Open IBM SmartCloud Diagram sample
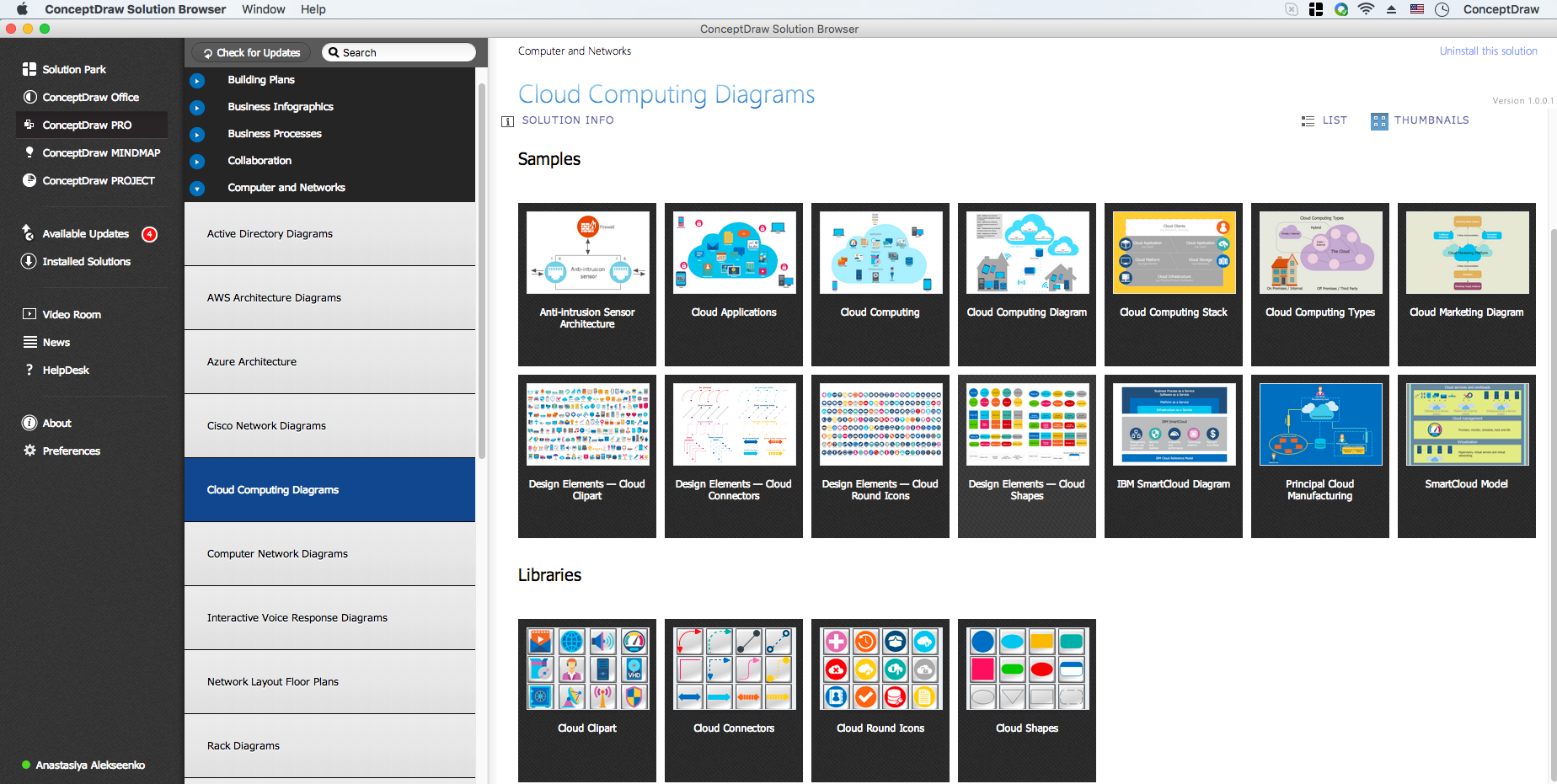The image size is (1557, 784). pos(1174,456)
